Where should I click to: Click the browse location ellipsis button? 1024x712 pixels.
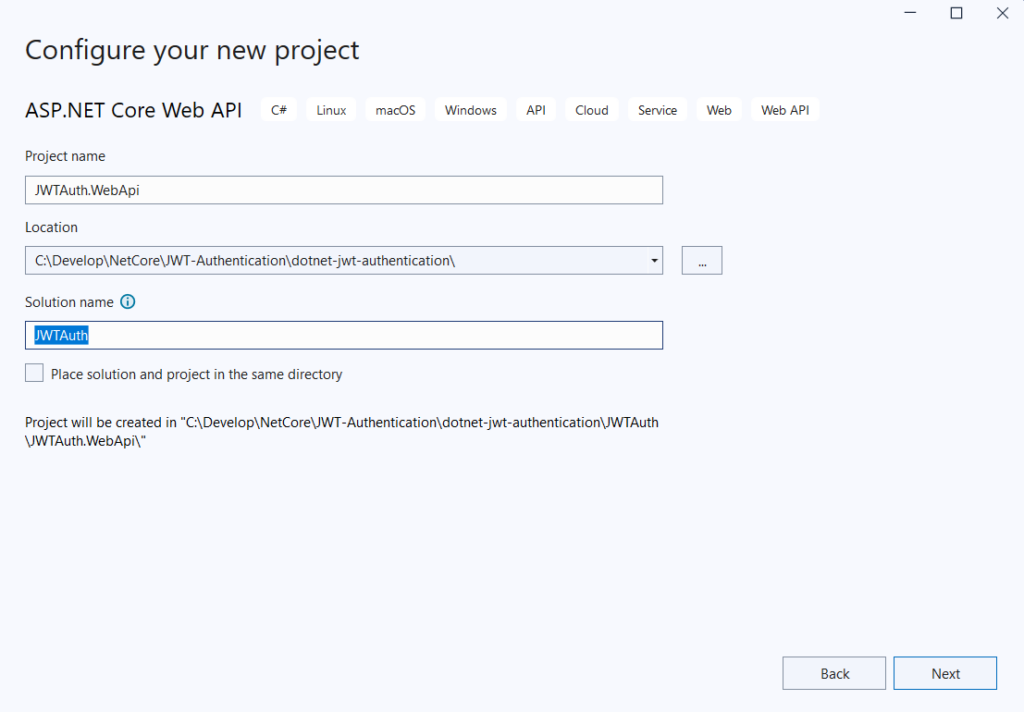pyautogui.click(x=702, y=261)
